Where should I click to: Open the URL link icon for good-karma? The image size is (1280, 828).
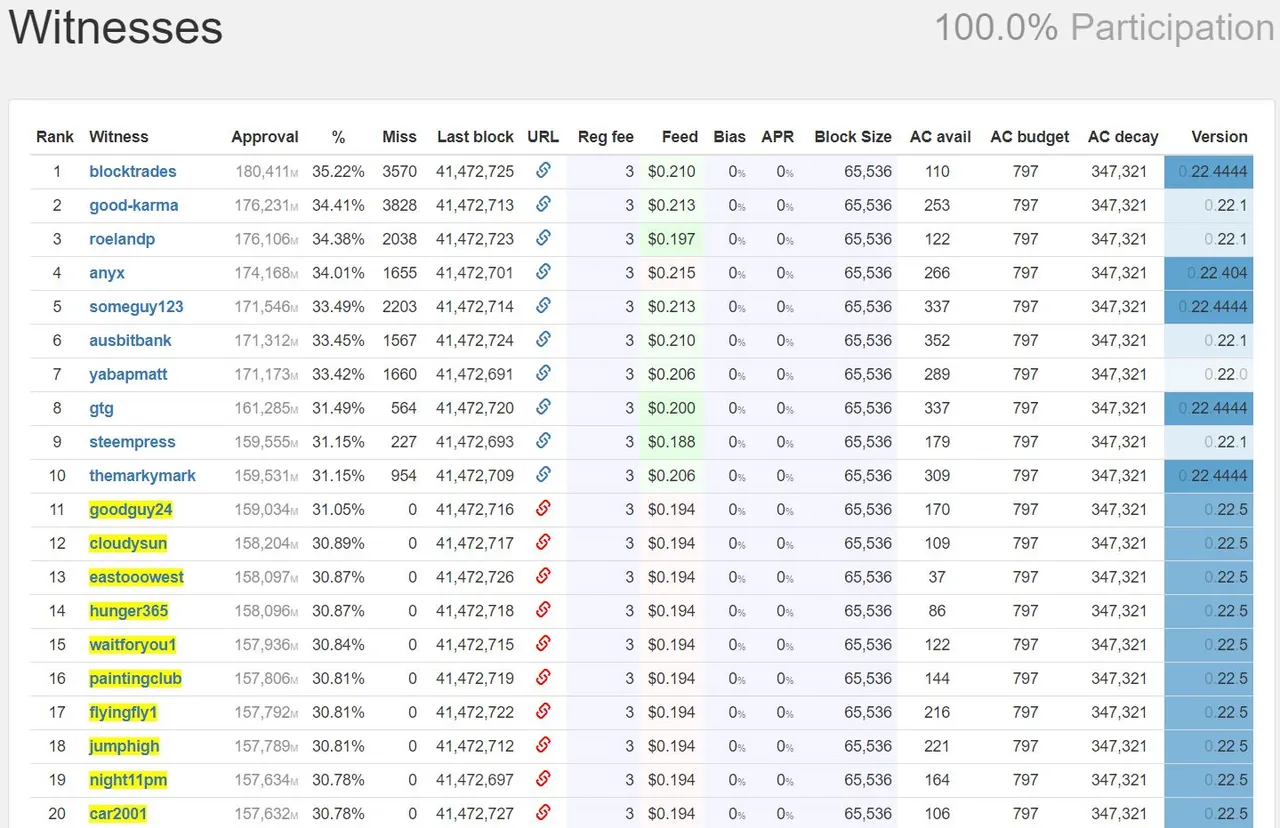[543, 204]
